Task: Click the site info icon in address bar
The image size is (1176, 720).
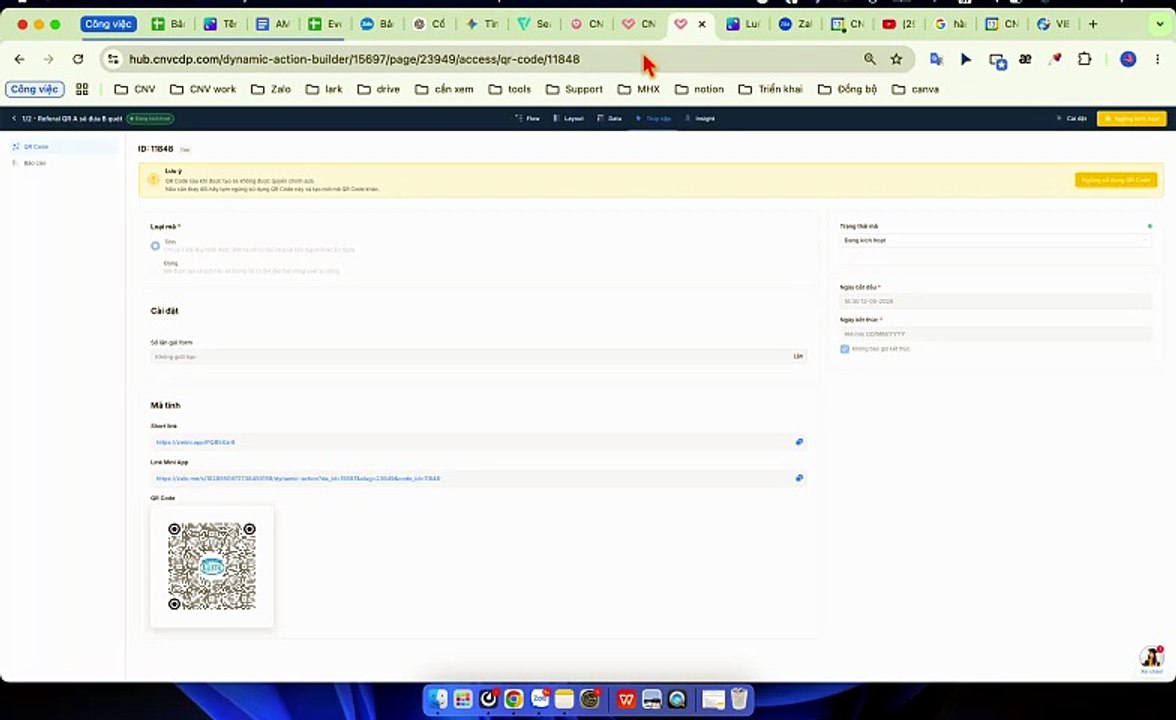Action: 113,59
